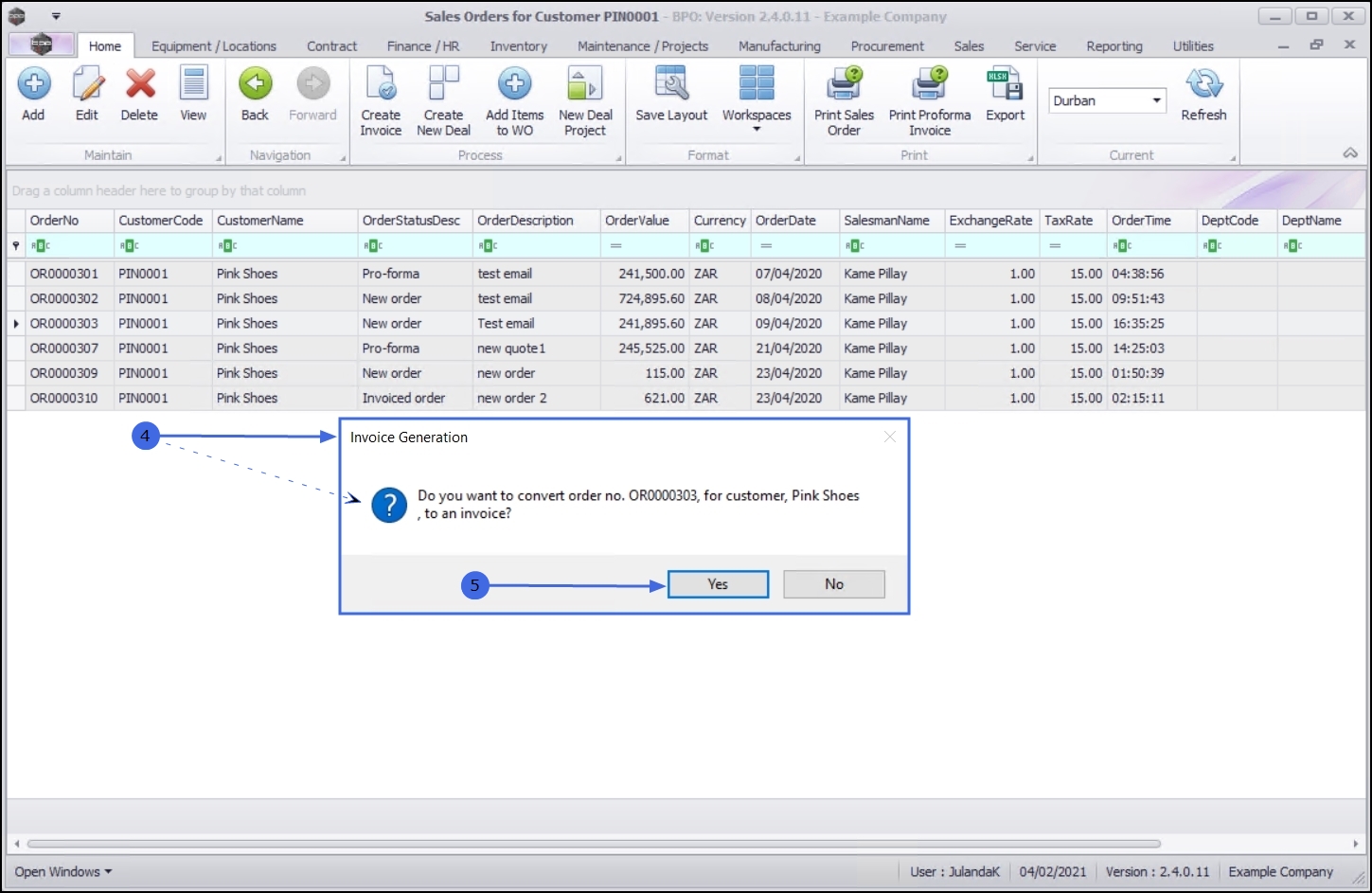Sort by the OrderDate column header

[795, 221]
